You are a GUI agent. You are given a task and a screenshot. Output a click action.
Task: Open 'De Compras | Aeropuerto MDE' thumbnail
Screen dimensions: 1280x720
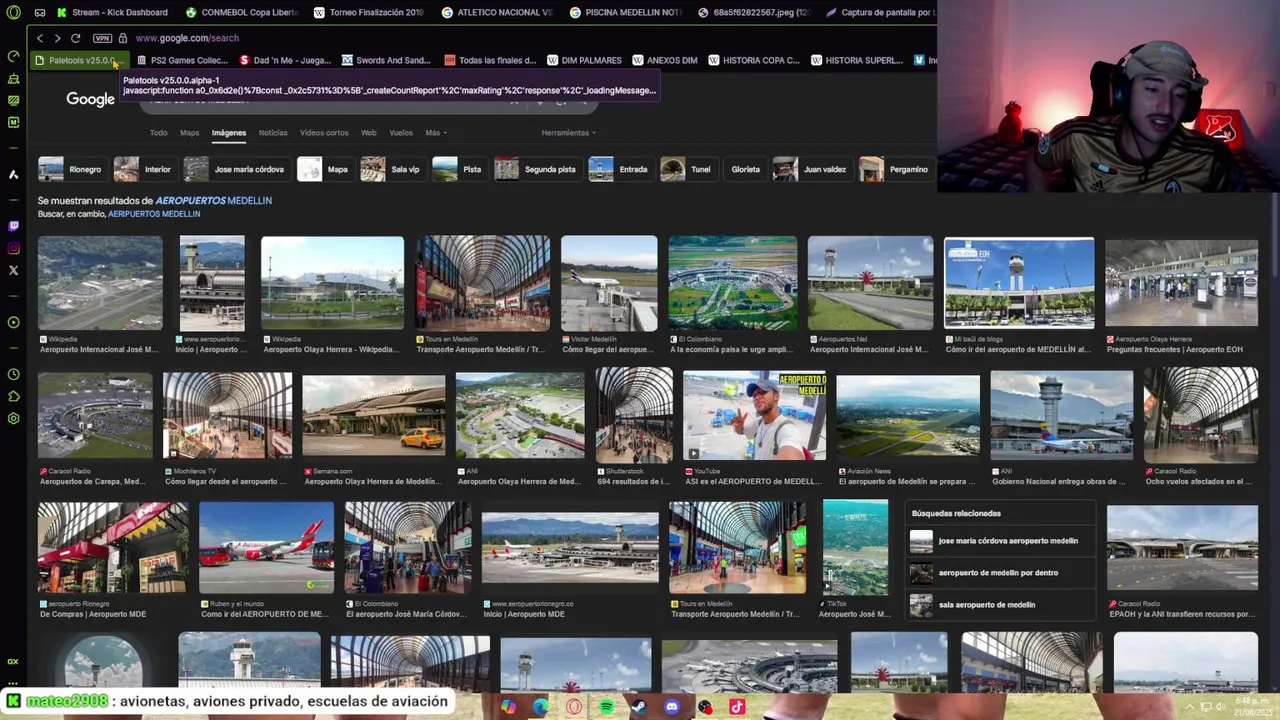(113, 548)
